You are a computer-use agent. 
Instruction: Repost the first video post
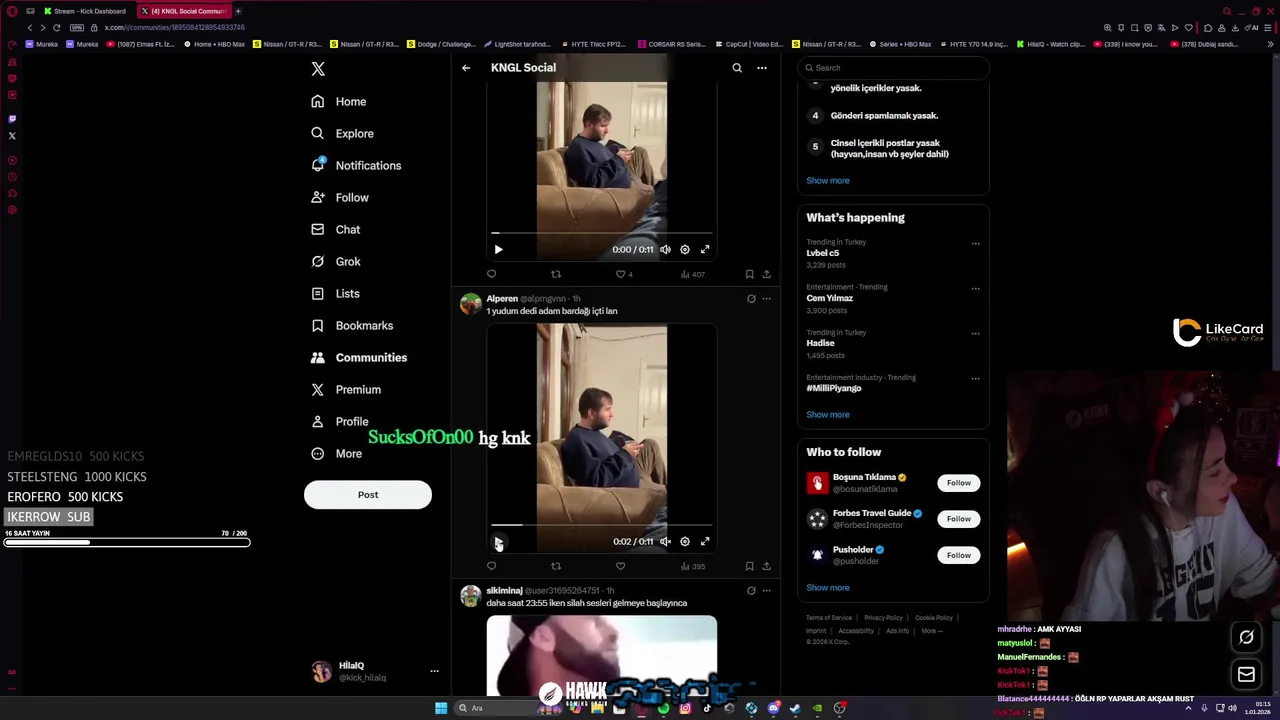[556, 274]
